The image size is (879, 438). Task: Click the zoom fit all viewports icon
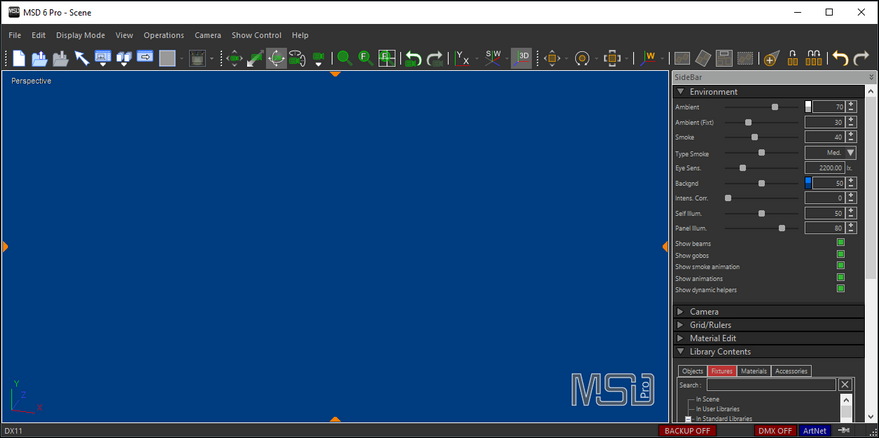[x=387, y=58]
